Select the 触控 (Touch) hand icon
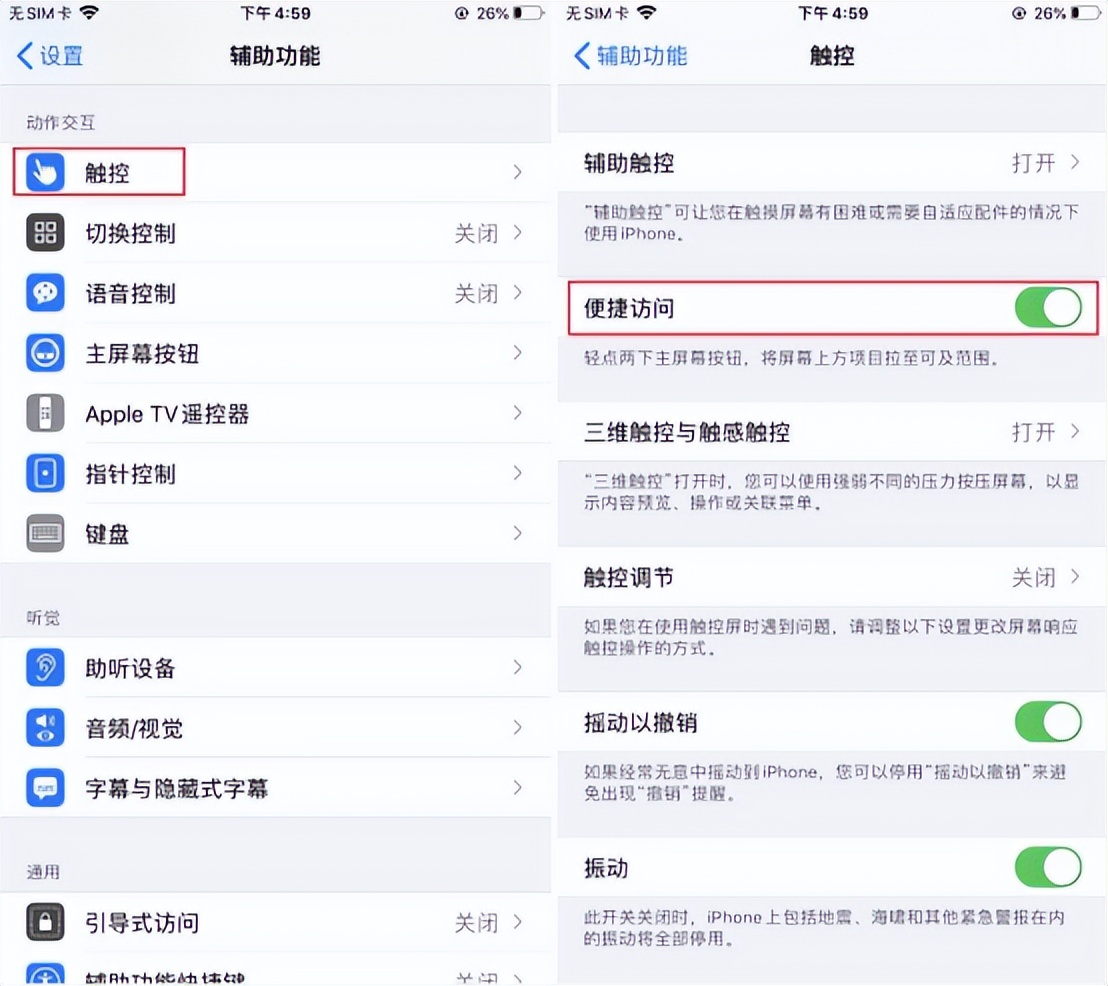Image resolution: width=1108 pixels, height=986 pixels. 44,171
